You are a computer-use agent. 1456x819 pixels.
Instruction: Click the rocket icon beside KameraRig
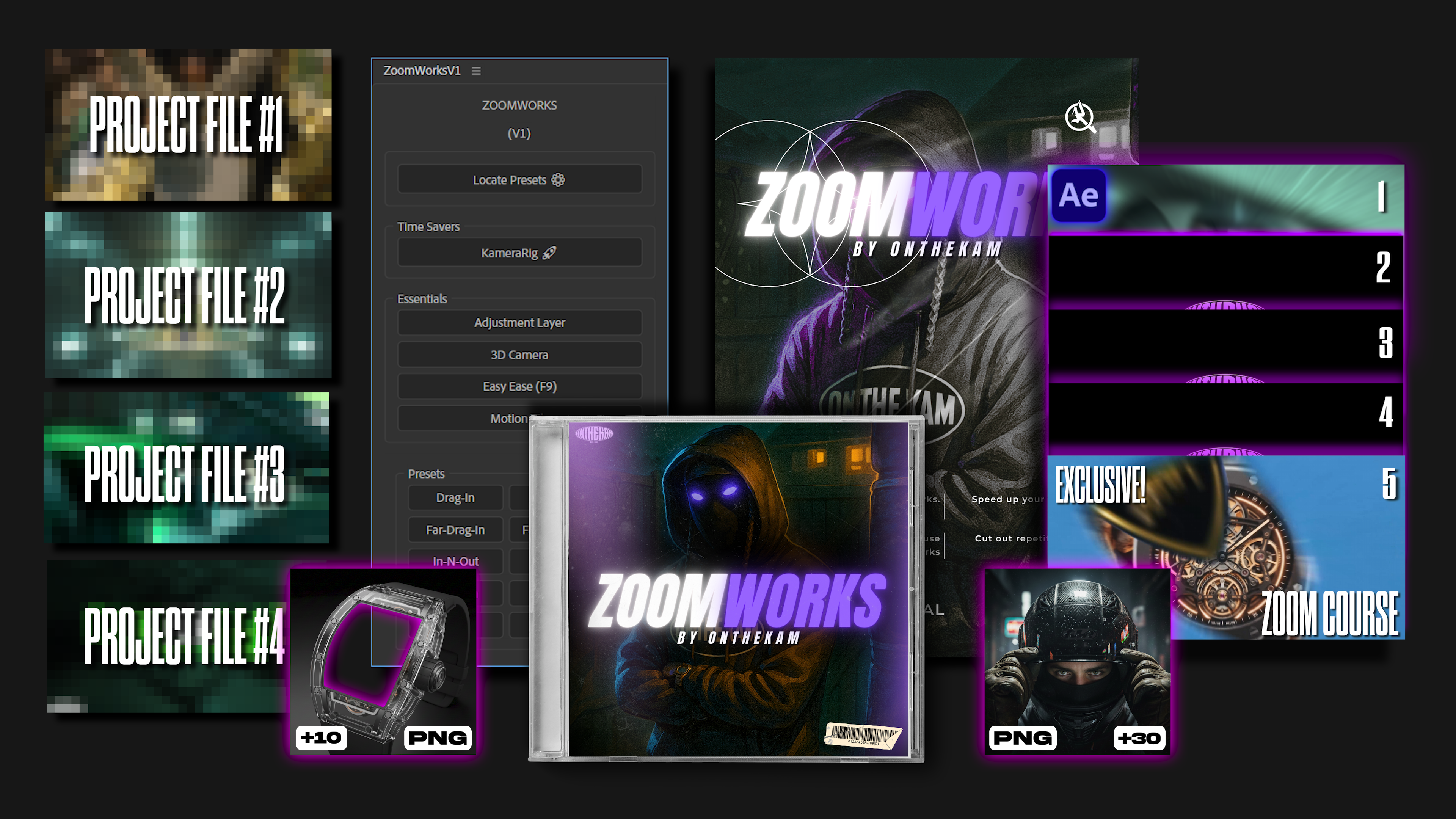click(x=549, y=253)
